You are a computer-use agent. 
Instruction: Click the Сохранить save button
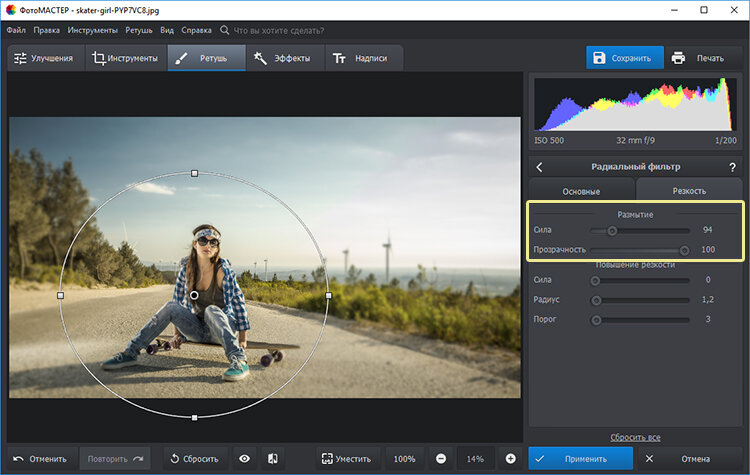point(625,58)
